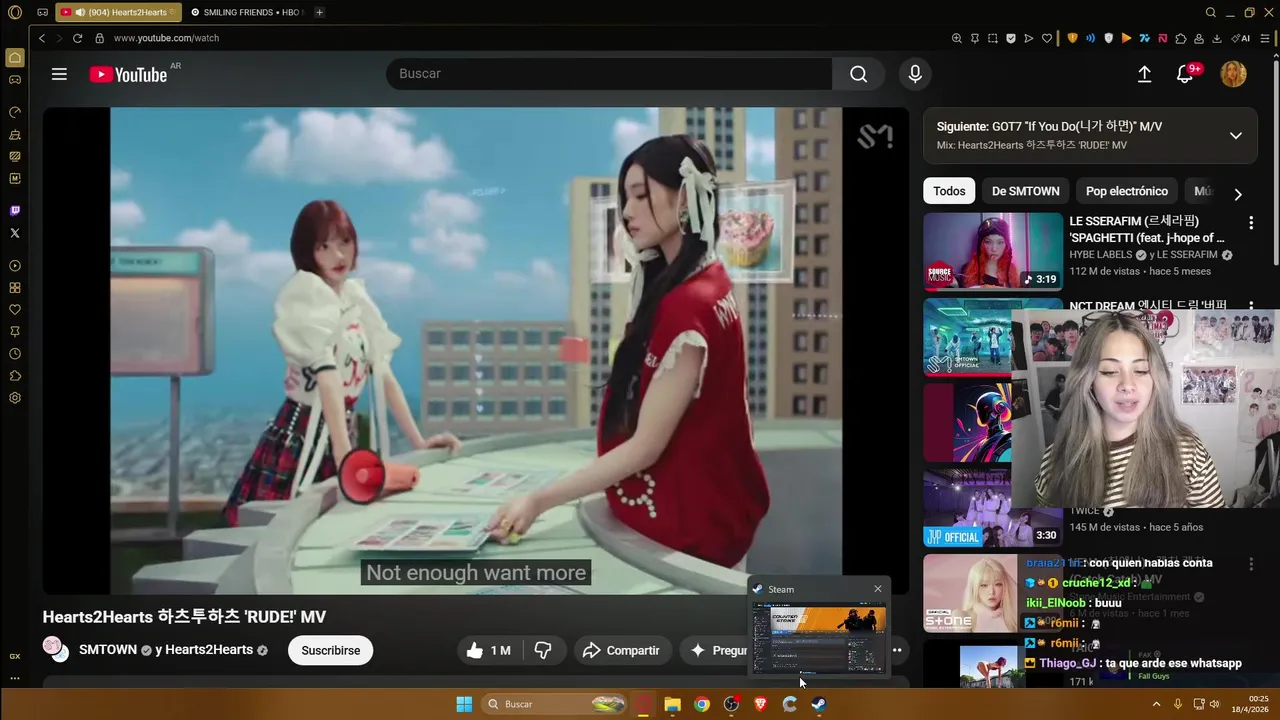Image resolution: width=1280 pixels, height=720 pixels.
Task: Open a new browser tab
Action: coord(319,12)
